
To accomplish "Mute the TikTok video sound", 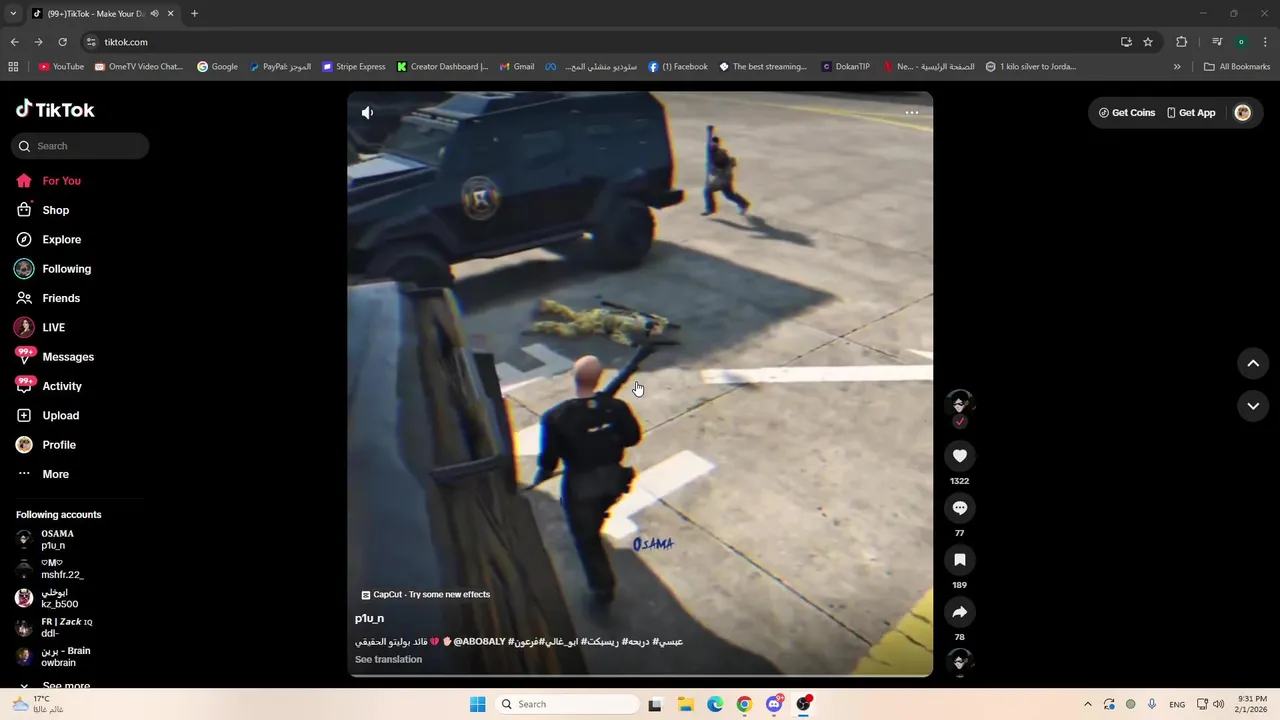I will coord(367,113).
